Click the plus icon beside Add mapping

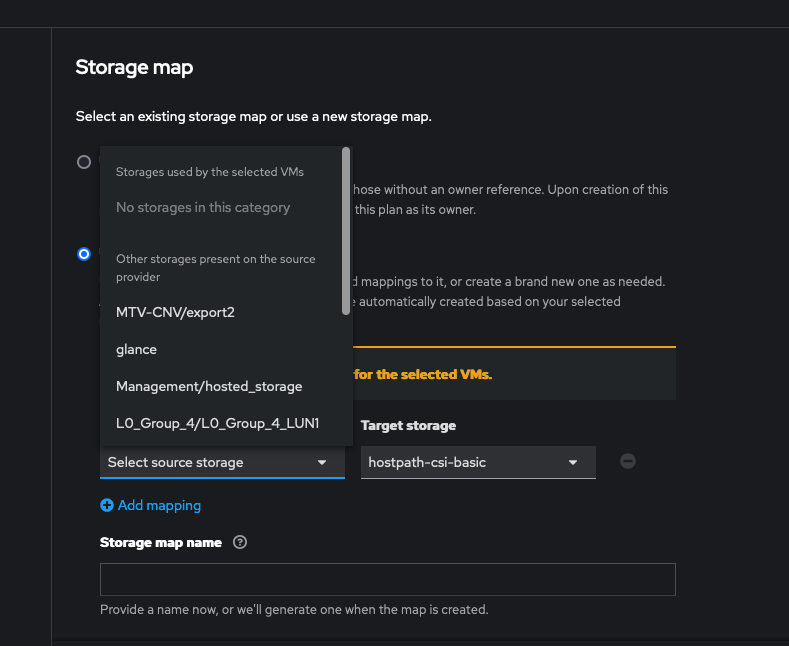(107, 506)
